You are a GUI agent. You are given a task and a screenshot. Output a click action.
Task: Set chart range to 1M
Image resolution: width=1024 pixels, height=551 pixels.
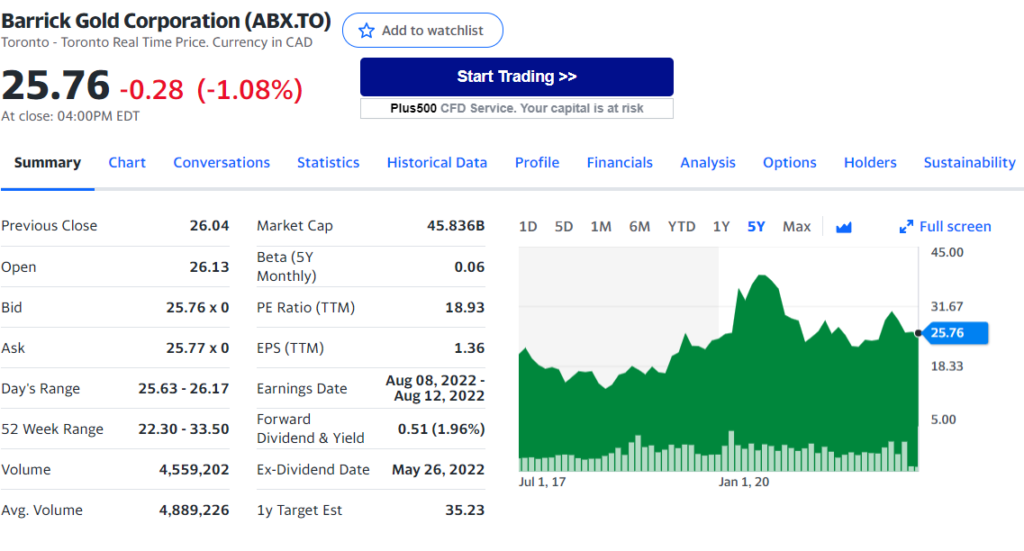[x=600, y=227]
